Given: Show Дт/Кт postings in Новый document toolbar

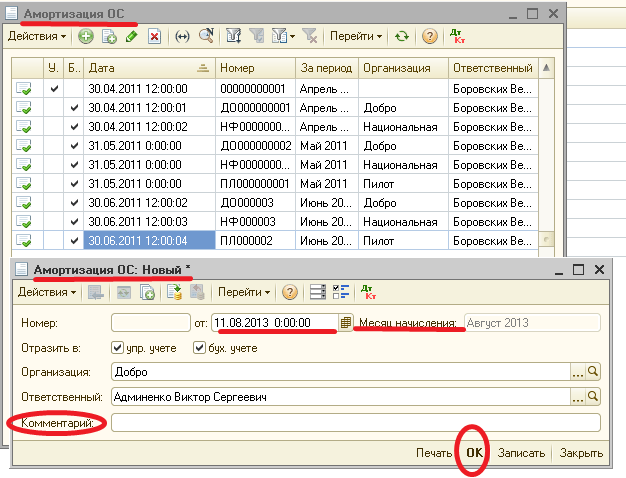Looking at the screenshot, I should point(368,292).
